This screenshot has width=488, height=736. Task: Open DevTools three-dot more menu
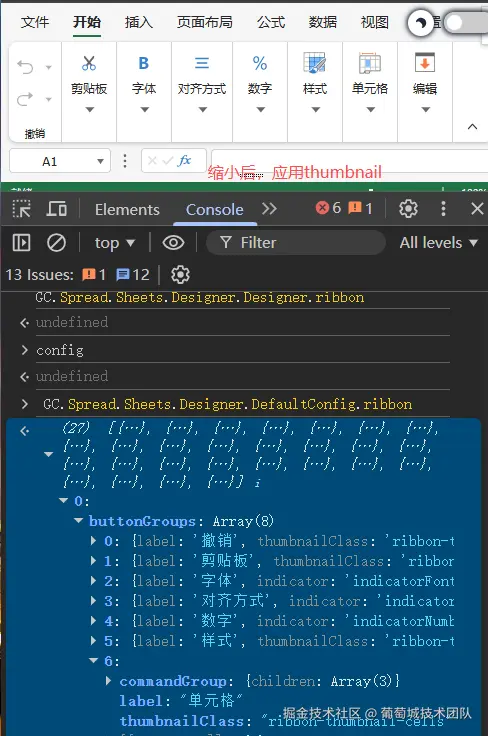tap(443, 208)
